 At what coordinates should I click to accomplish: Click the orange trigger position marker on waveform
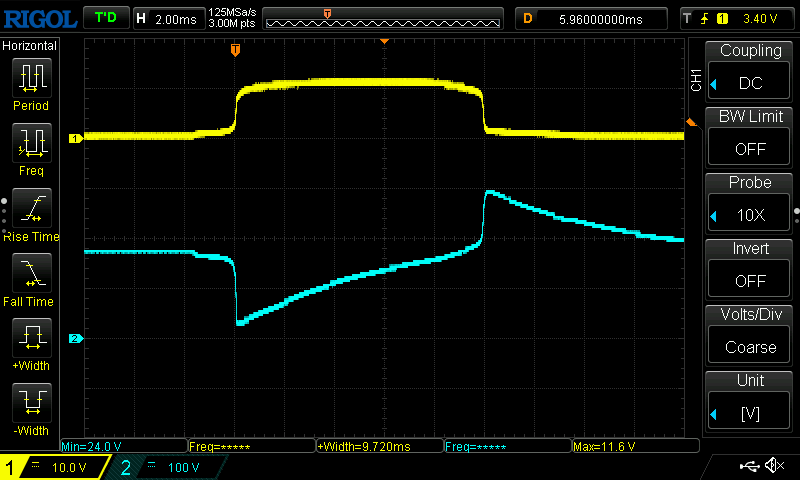[235, 49]
